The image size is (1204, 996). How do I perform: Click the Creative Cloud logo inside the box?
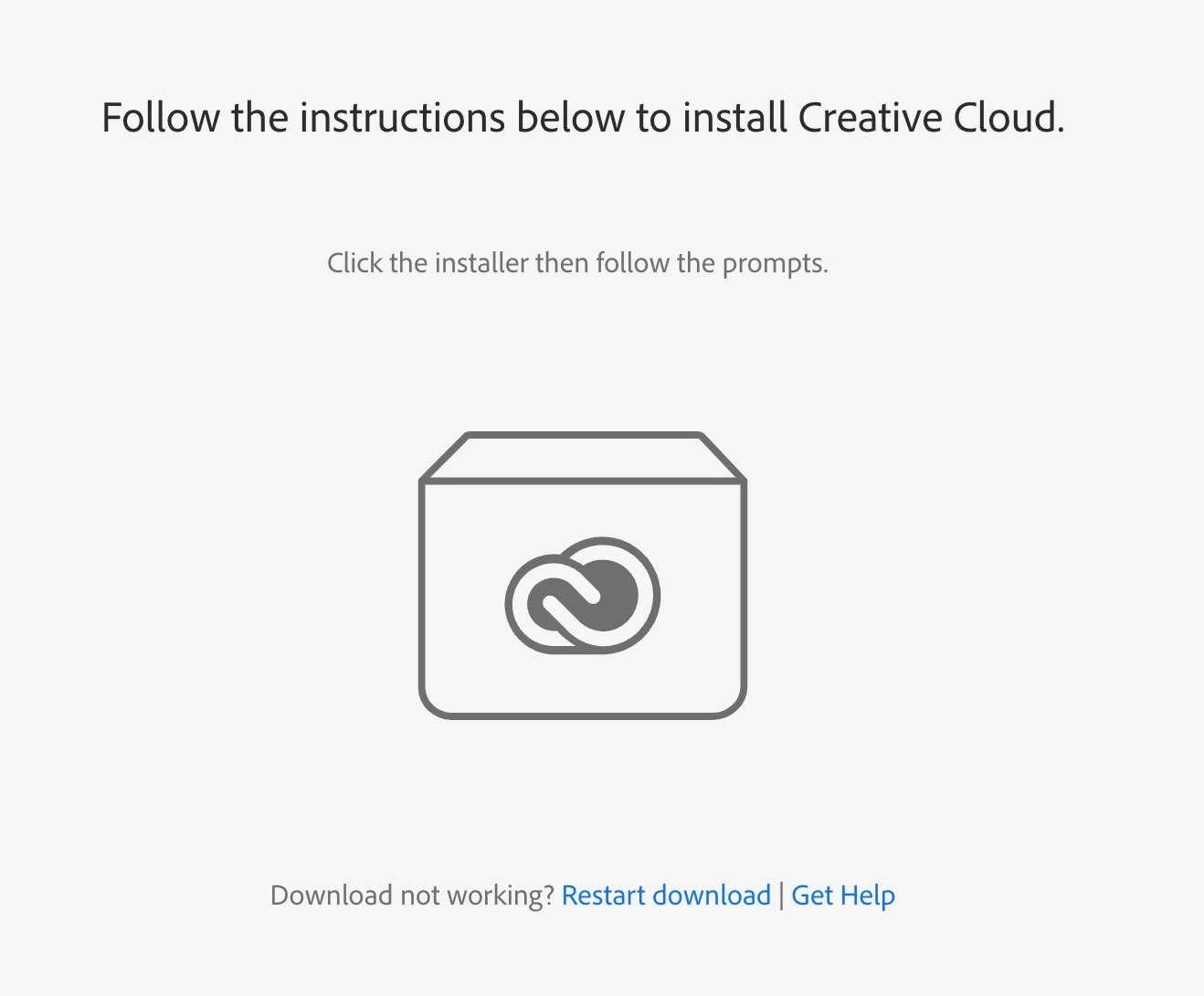point(583,595)
